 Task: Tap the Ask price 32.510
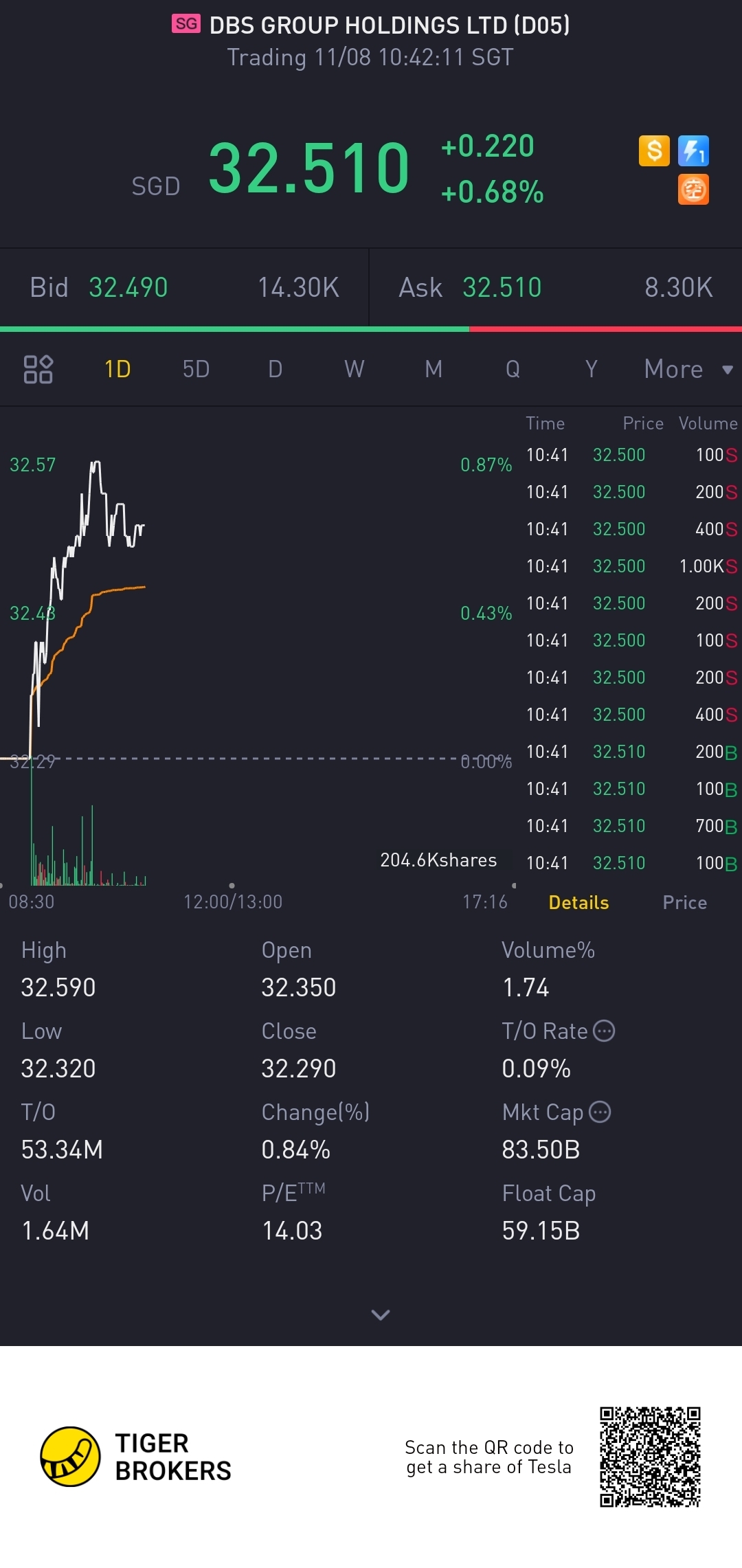pos(502,287)
